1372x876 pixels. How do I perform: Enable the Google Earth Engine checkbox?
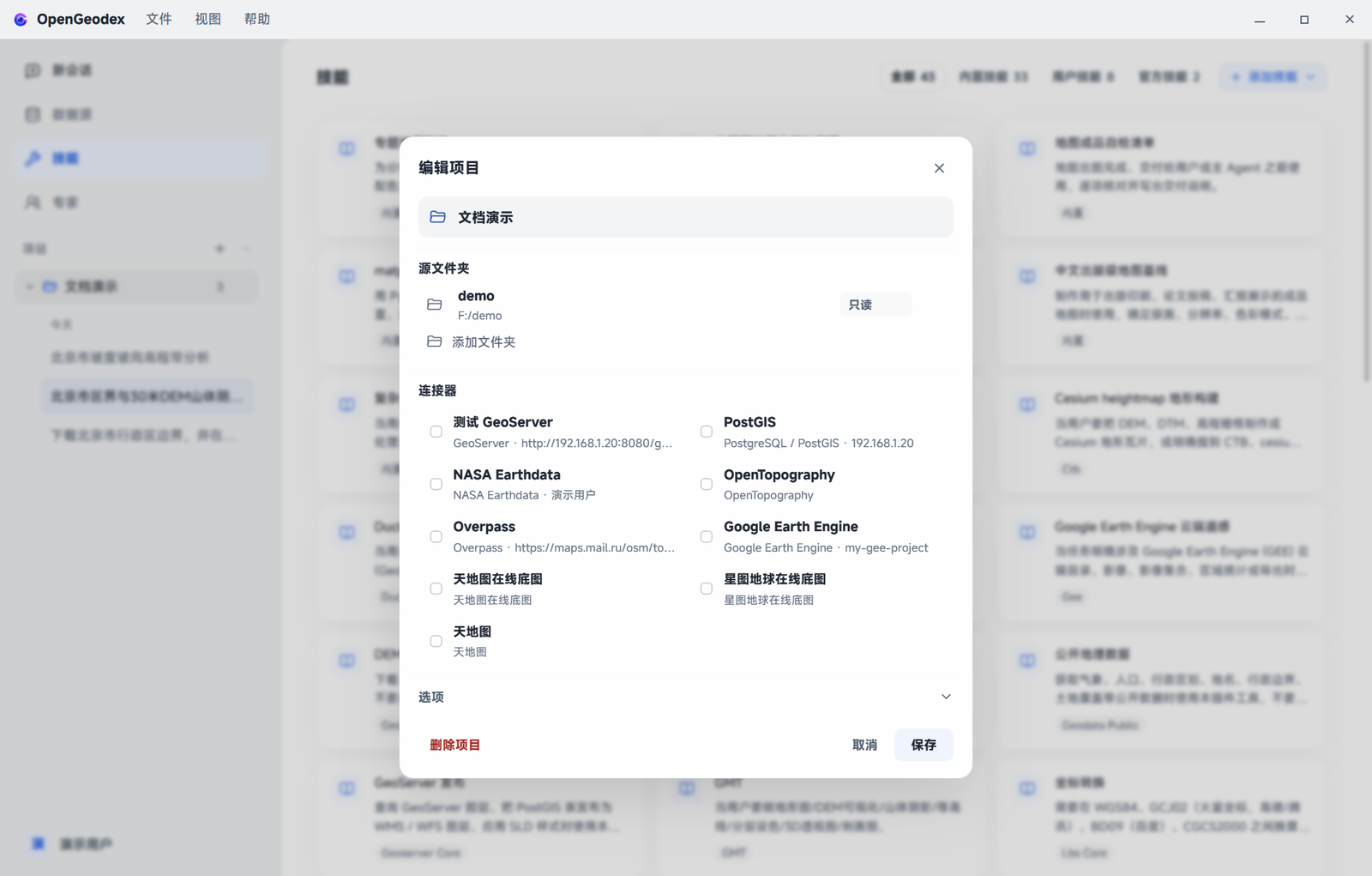coord(707,536)
